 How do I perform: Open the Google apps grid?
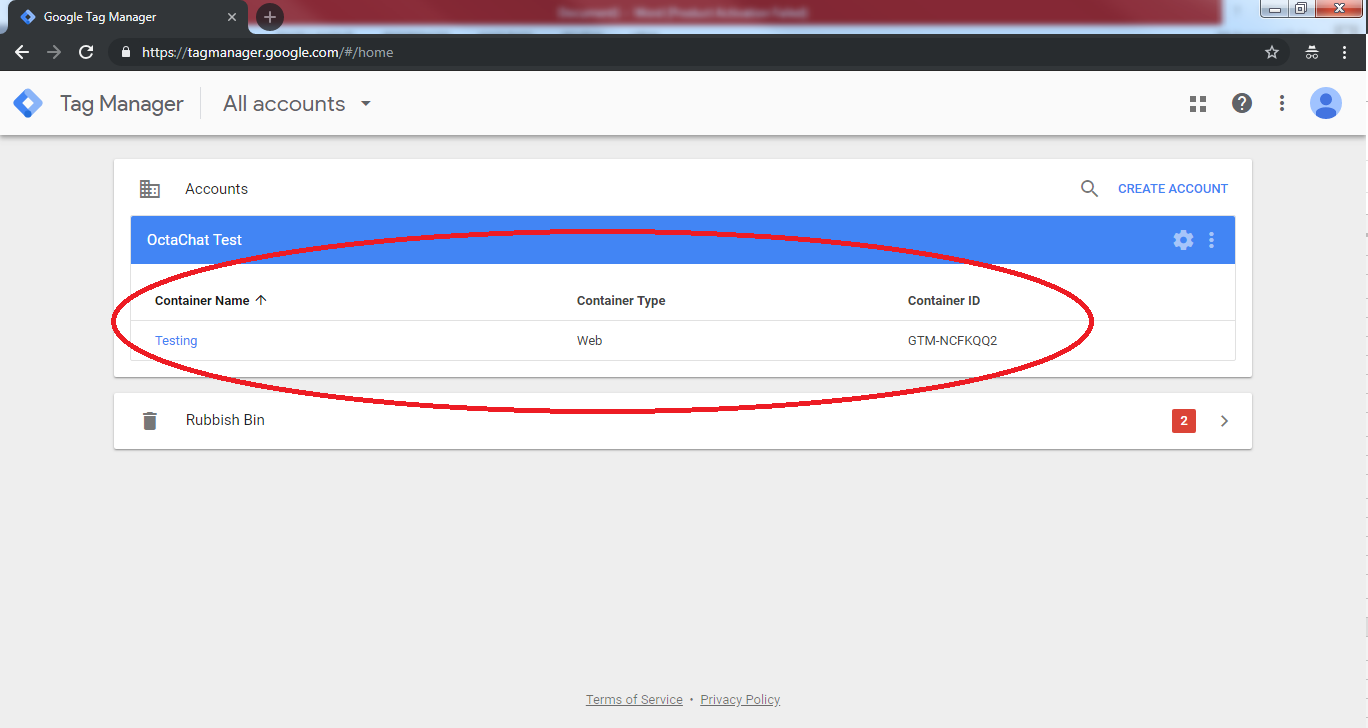click(1198, 103)
